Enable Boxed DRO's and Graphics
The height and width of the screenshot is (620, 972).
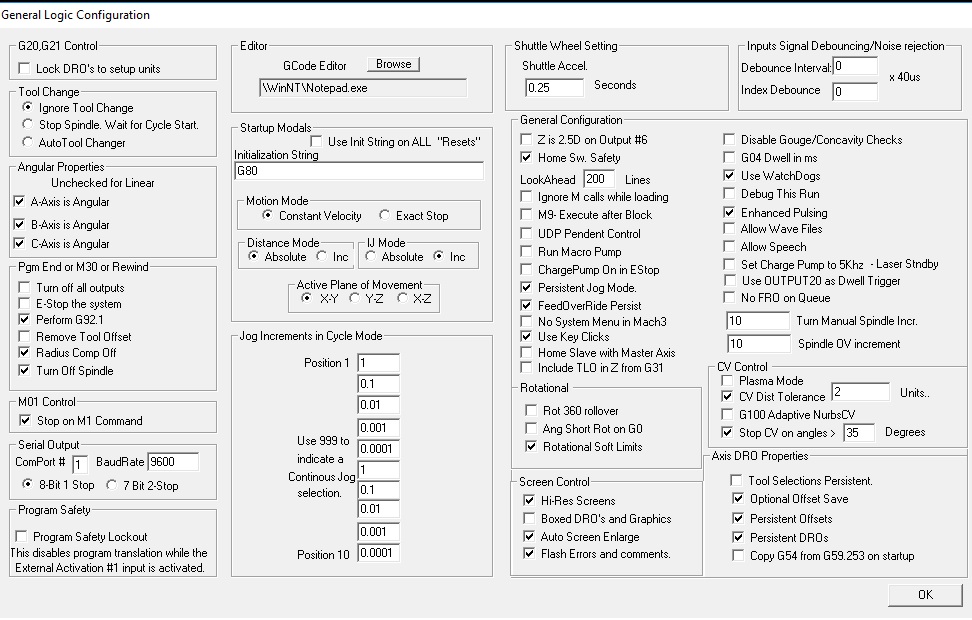pyautogui.click(x=529, y=518)
